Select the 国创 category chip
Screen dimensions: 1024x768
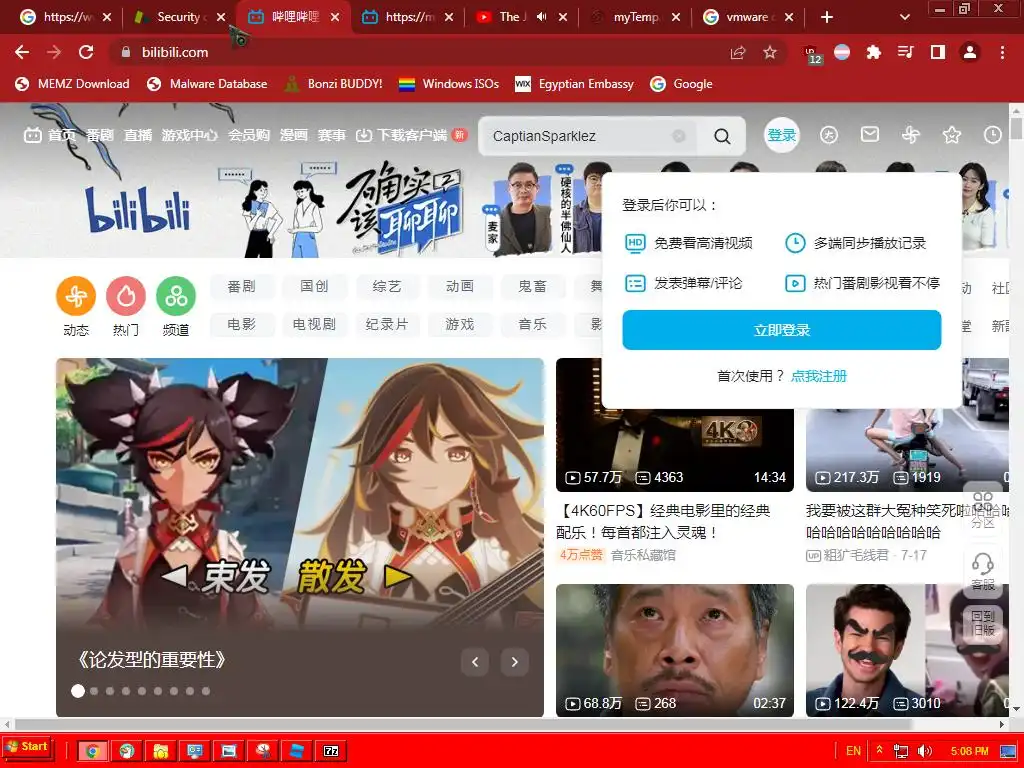point(314,286)
